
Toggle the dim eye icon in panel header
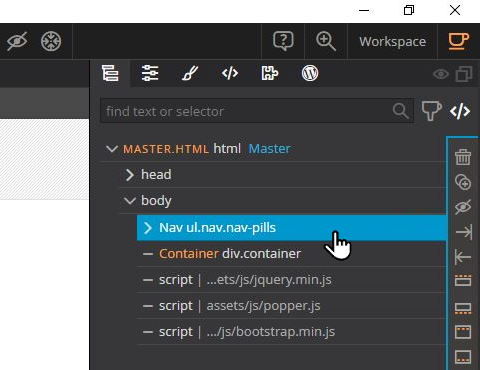point(441,74)
